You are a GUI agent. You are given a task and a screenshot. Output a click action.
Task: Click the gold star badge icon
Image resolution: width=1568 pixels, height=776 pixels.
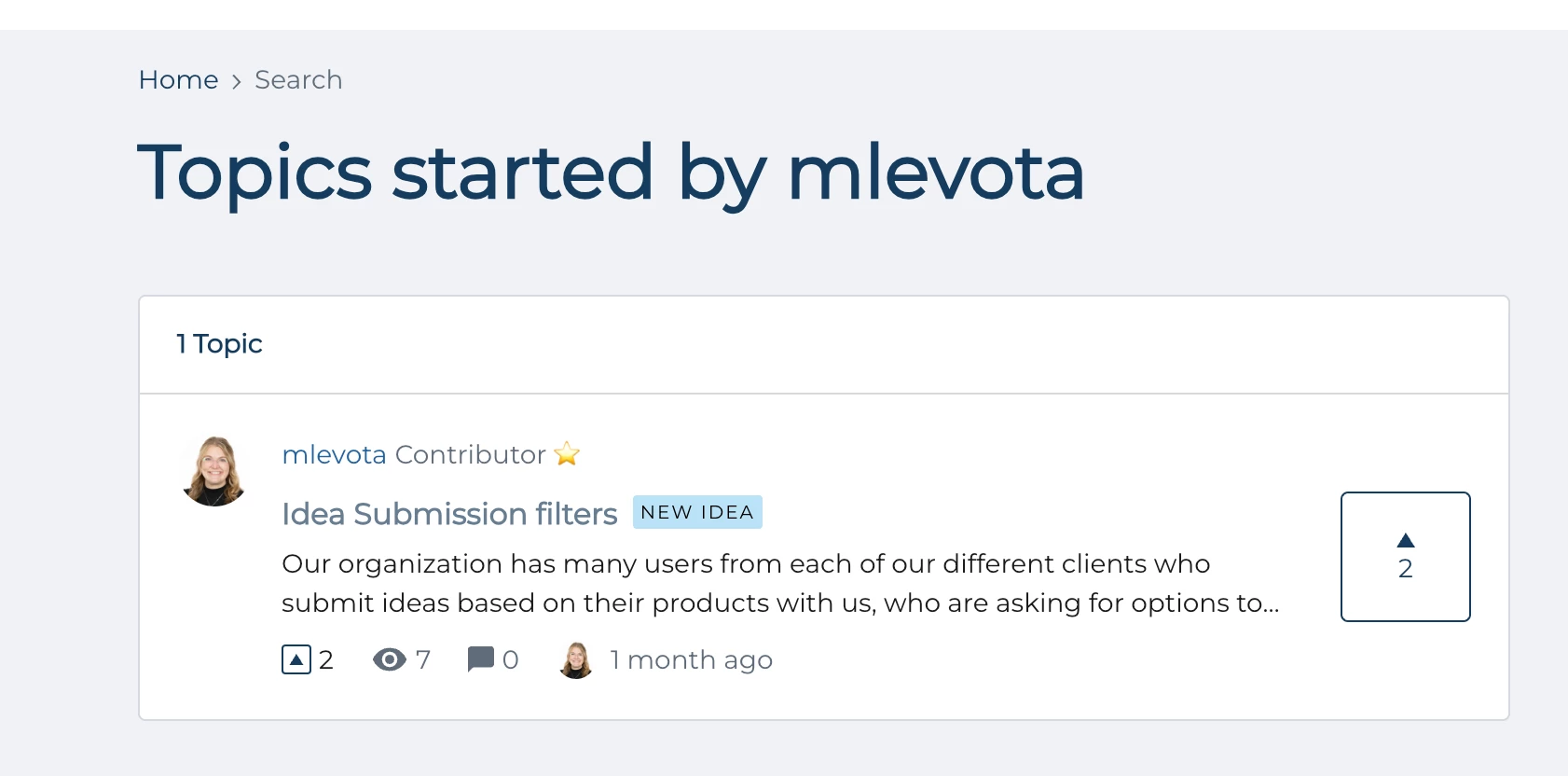pos(567,454)
